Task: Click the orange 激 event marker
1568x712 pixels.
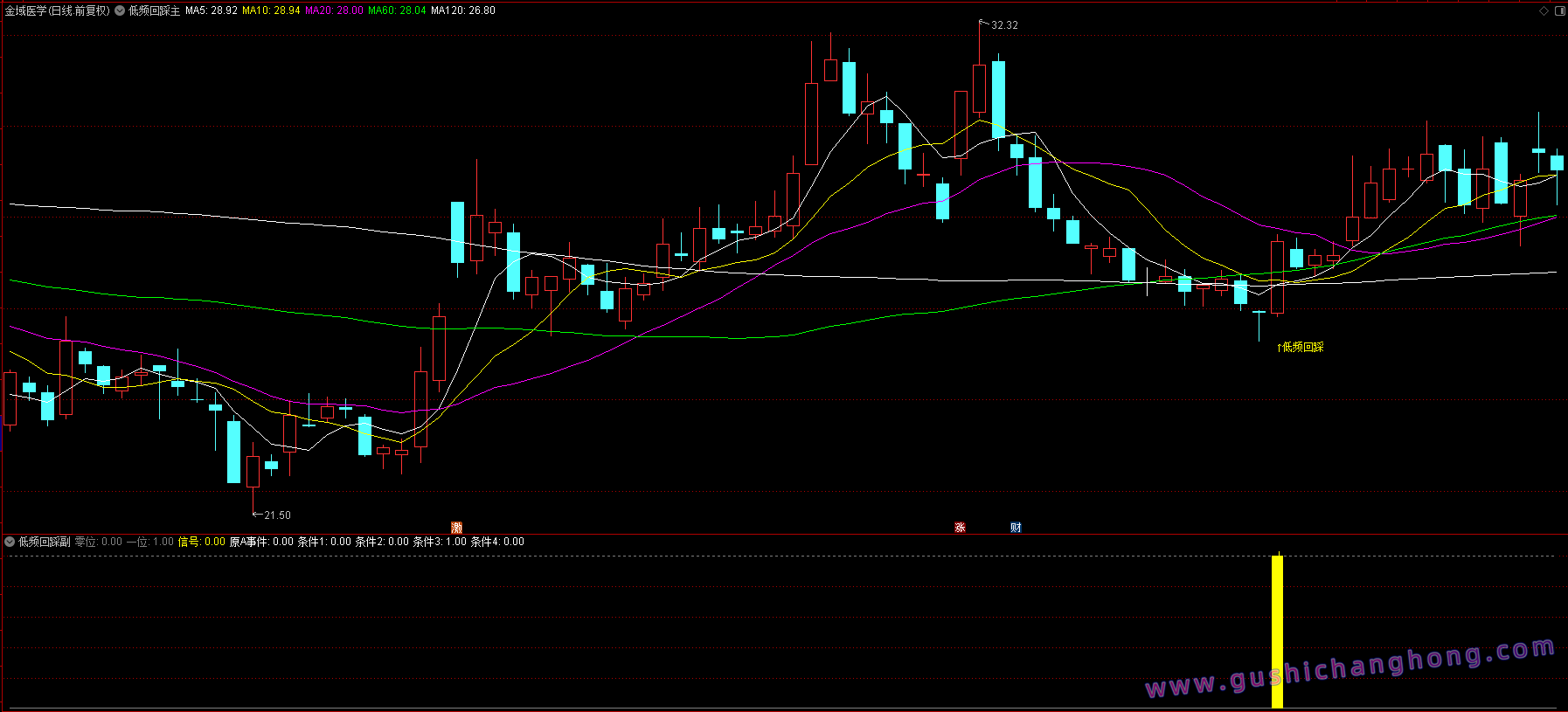Action: [x=456, y=528]
